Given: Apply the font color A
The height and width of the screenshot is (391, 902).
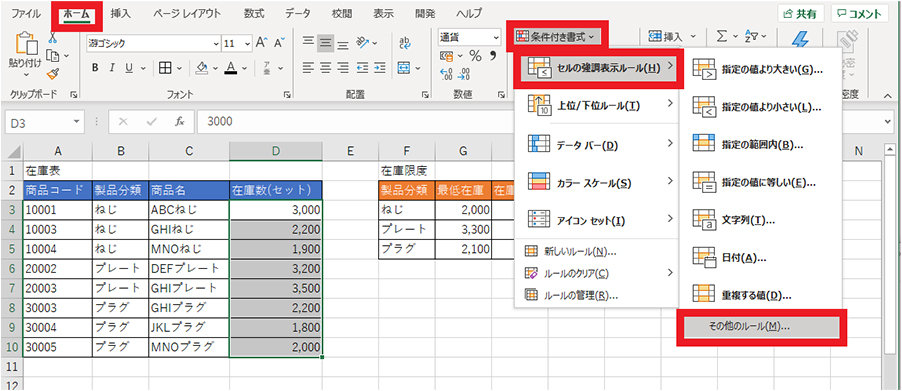Looking at the screenshot, I should (x=231, y=68).
